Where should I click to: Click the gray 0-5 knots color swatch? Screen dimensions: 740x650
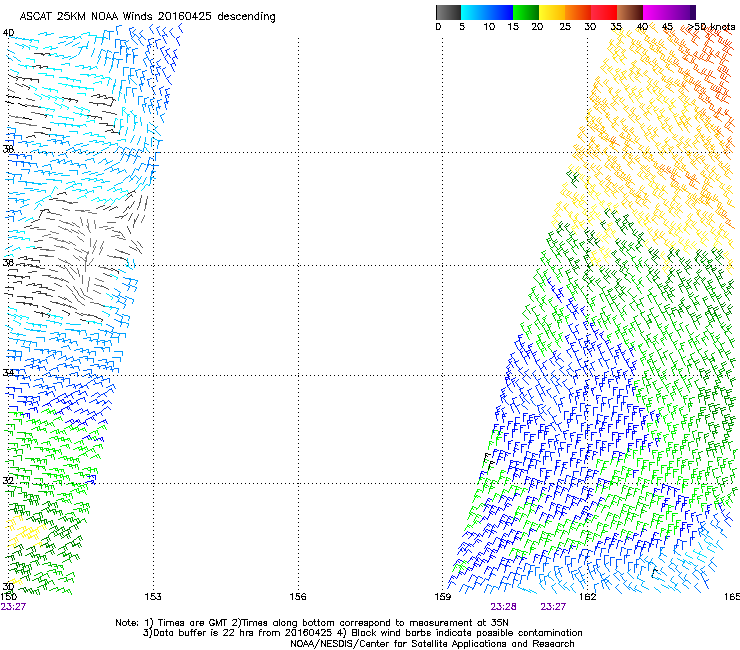448,12
